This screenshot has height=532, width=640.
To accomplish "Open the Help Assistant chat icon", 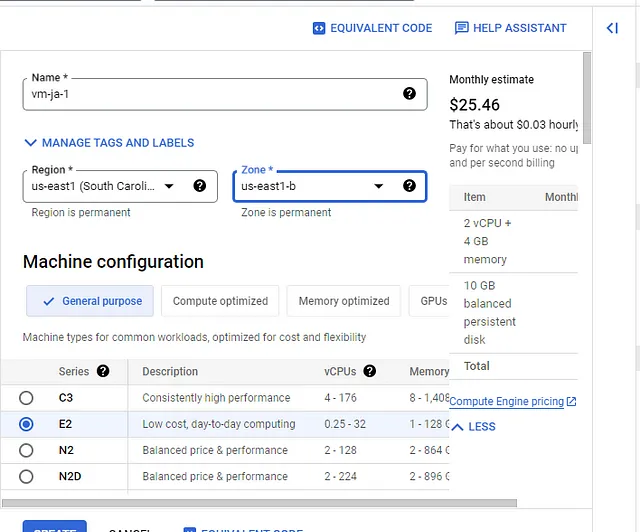I will [462, 28].
